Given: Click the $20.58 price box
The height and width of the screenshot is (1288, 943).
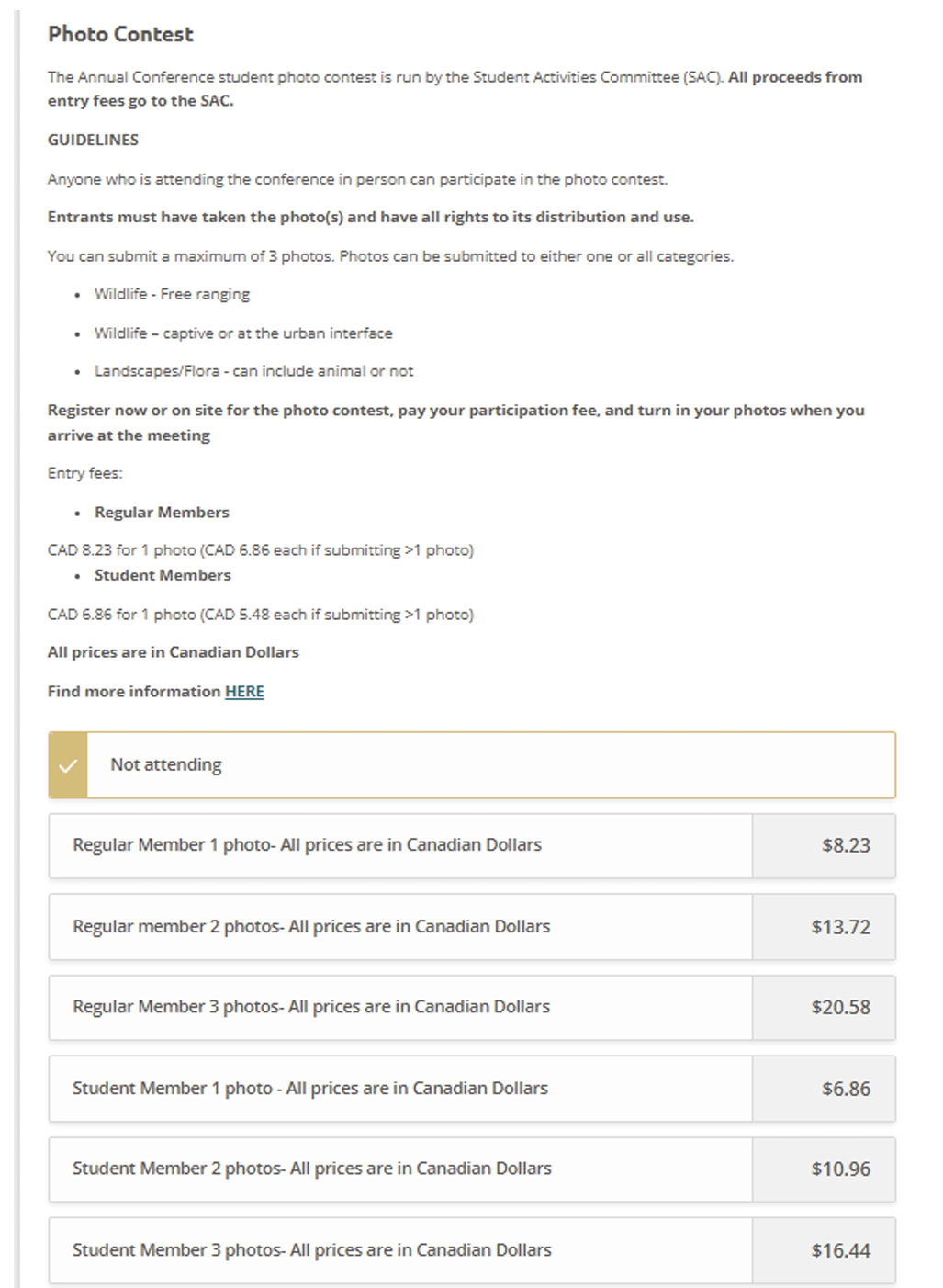Looking at the screenshot, I should (x=840, y=1008).
